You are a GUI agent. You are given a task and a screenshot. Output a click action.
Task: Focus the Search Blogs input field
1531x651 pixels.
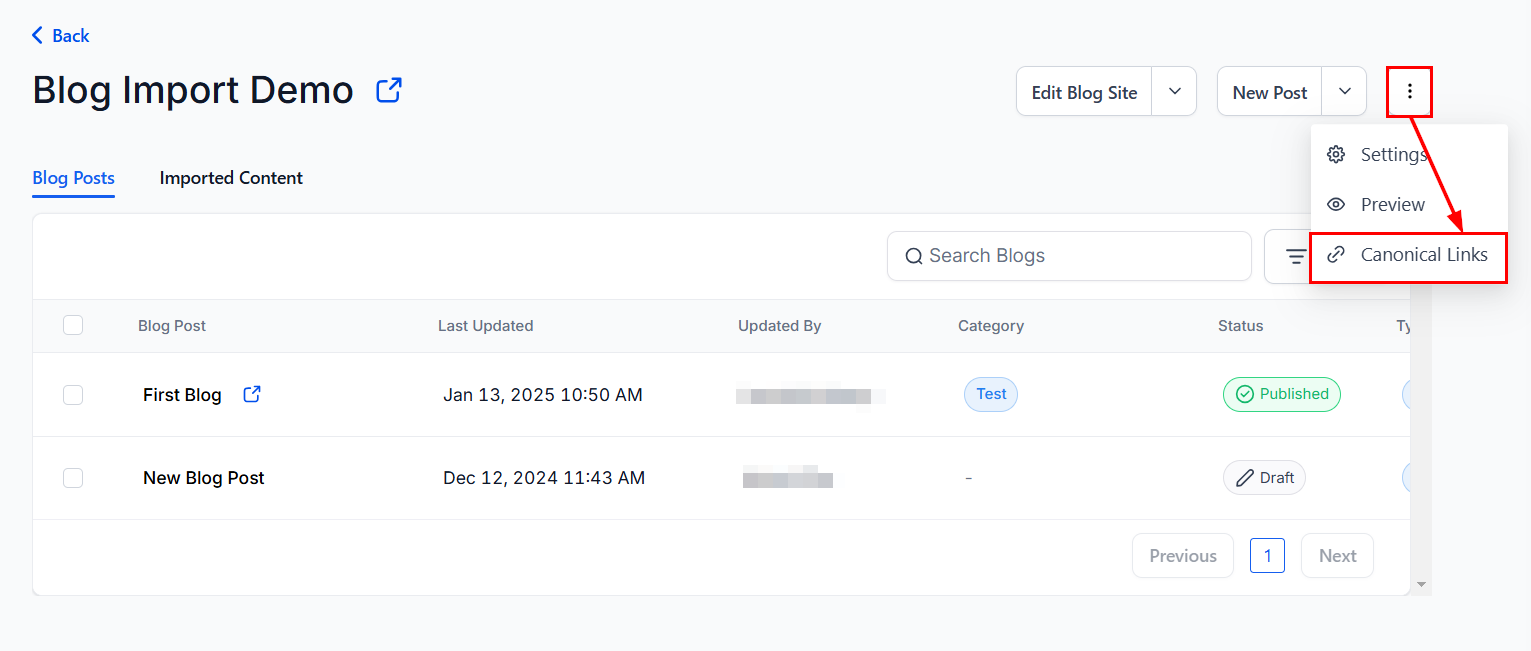click(x=1069, y=256)
